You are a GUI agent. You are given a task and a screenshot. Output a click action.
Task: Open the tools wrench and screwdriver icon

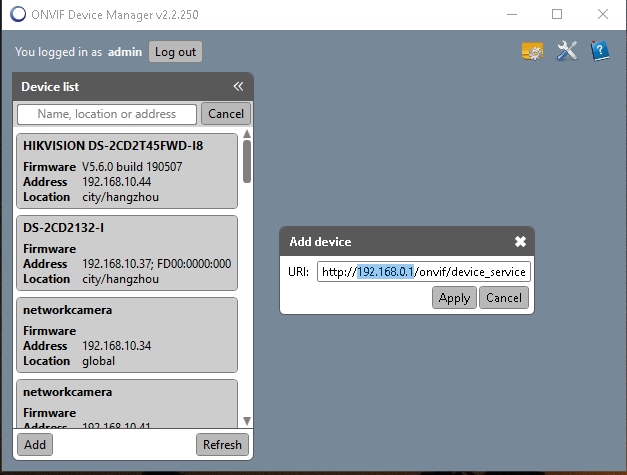pos(567,51)
